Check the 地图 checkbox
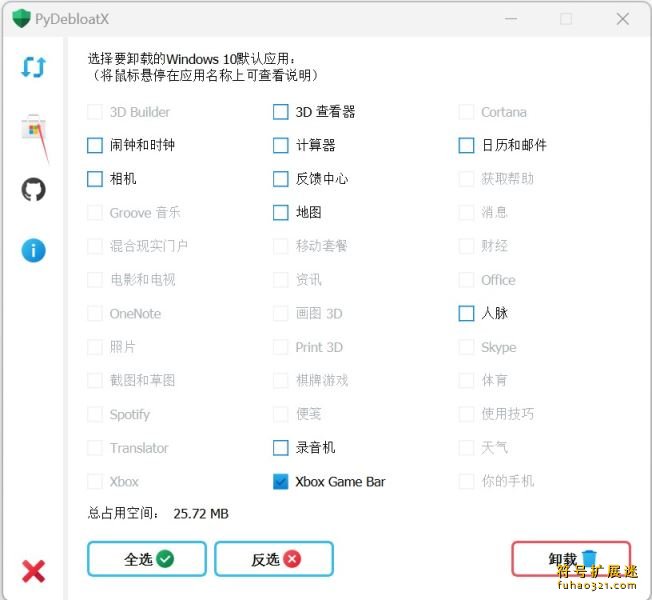The height and width of the screenshot is (600, 652). point(280,212)
